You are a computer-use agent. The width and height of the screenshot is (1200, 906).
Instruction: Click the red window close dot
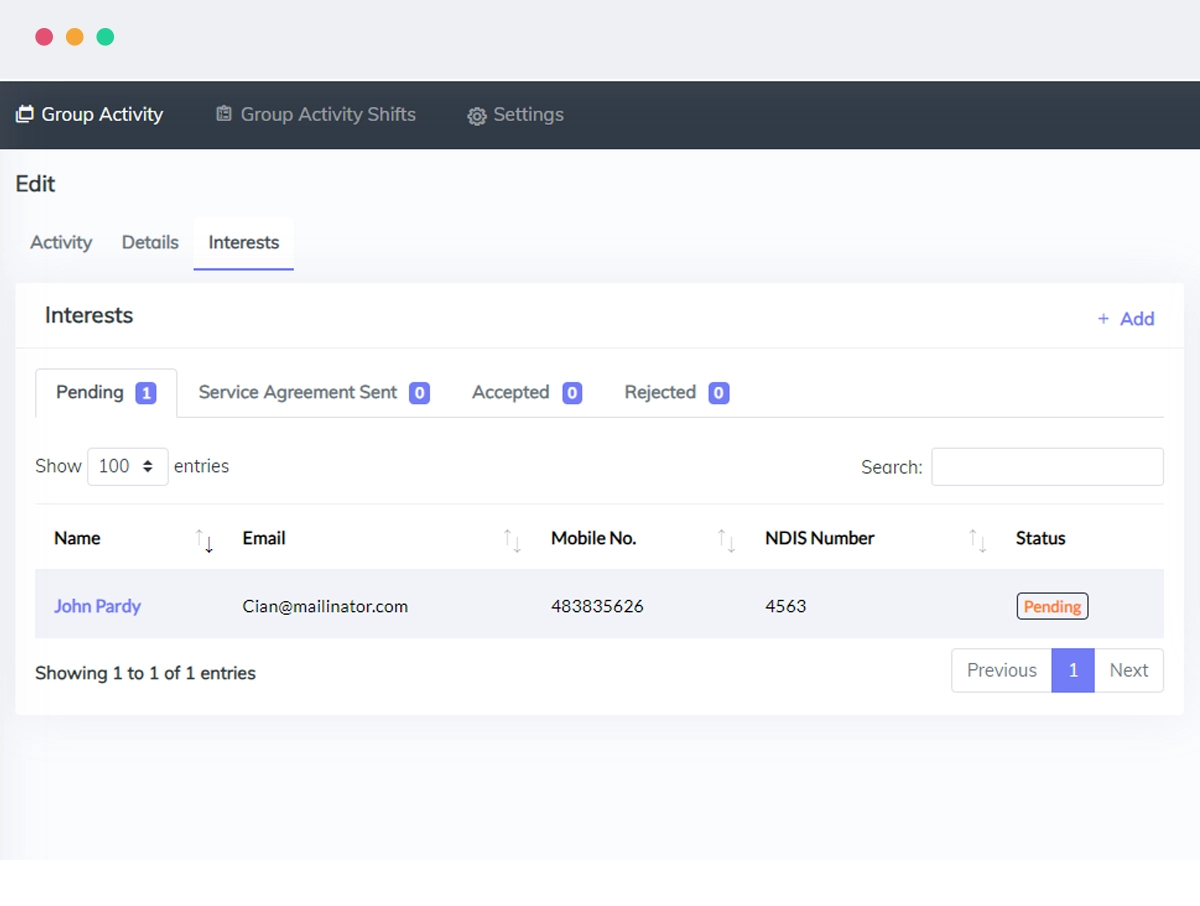[x=44, y=37]
